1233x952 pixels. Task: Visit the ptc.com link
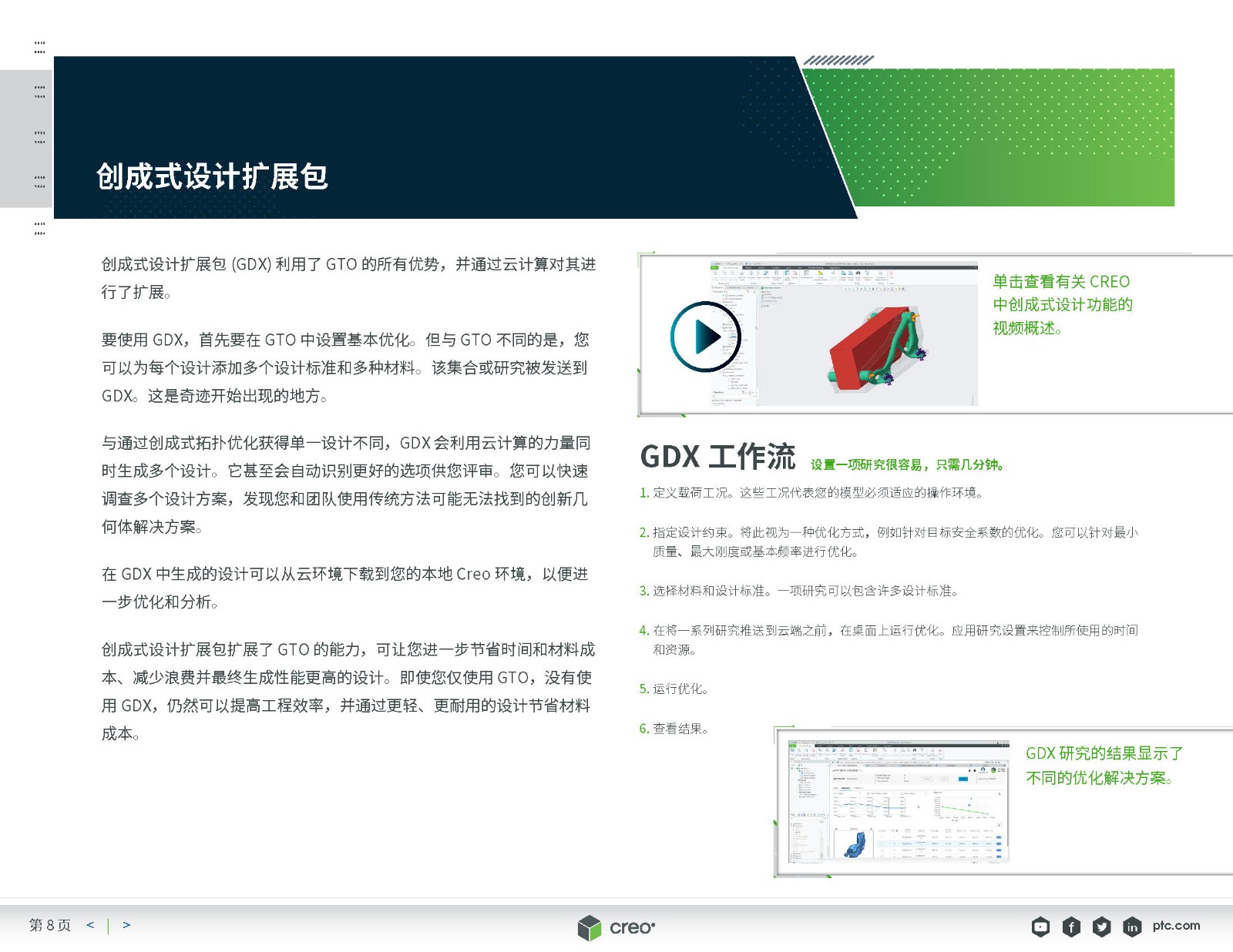tap(1176, 926)
